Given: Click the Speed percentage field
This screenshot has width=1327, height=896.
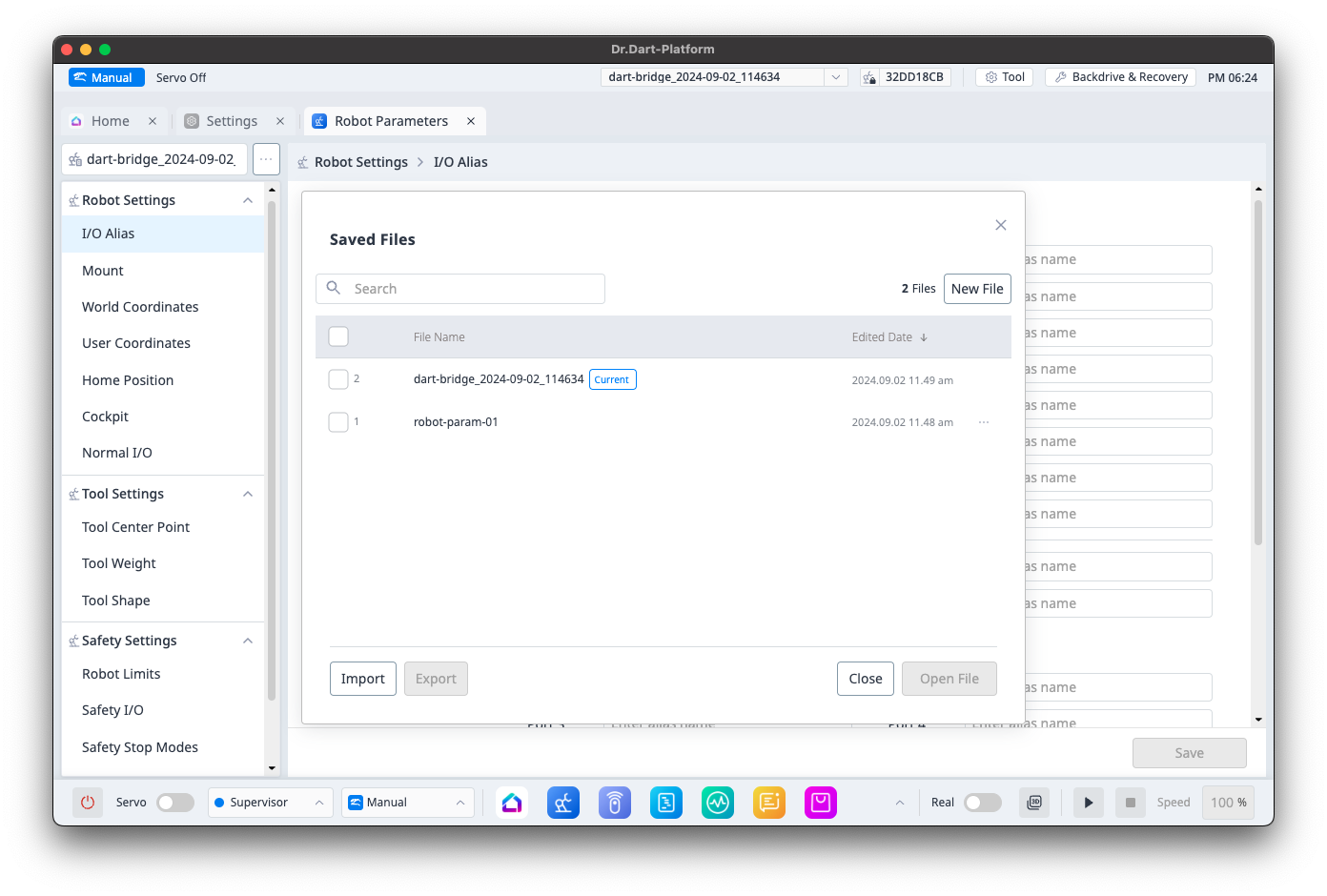Looking at the screenshot, I should tap(1228, 803).
